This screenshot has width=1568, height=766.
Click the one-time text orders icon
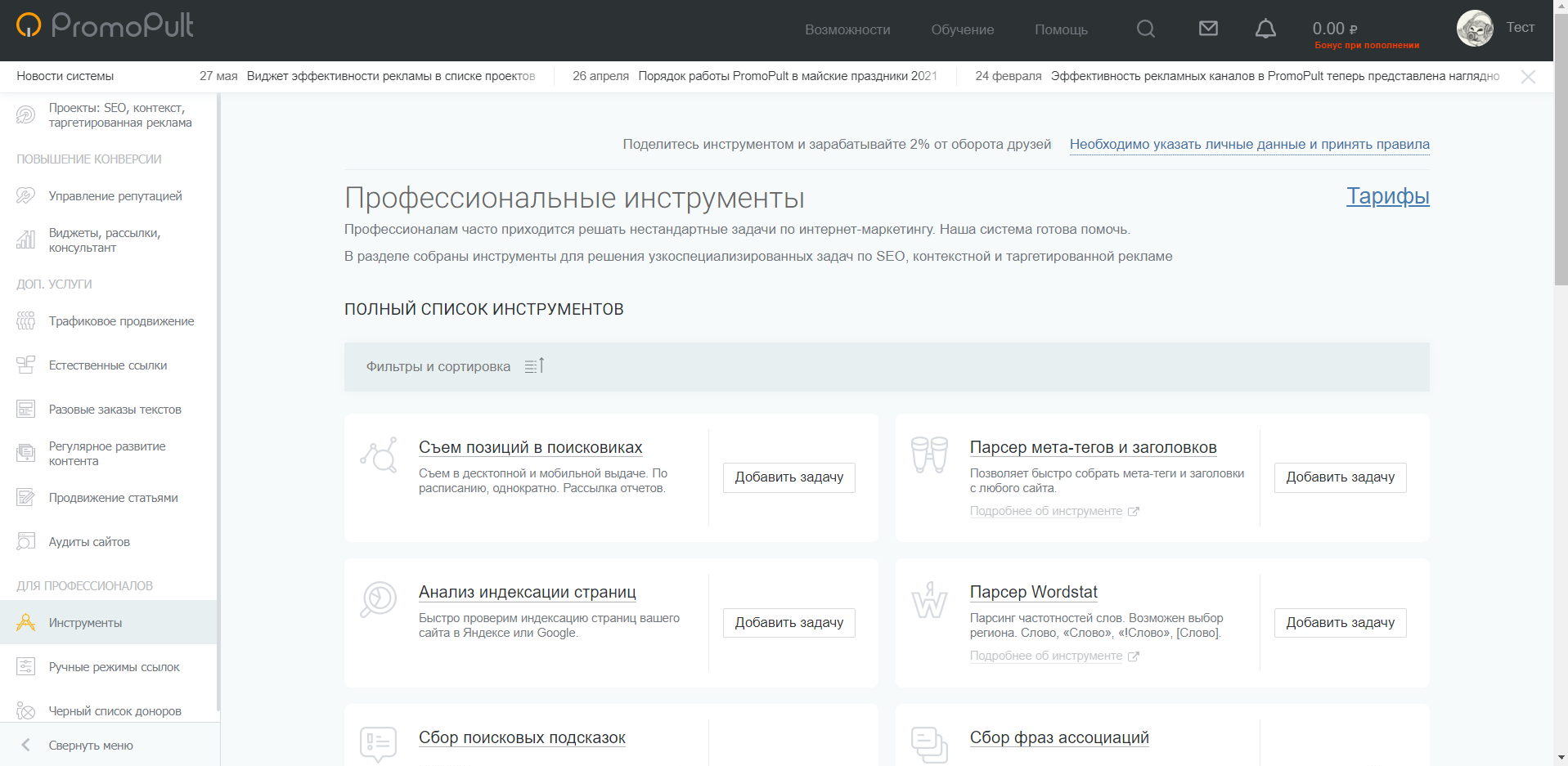(26, 410)
